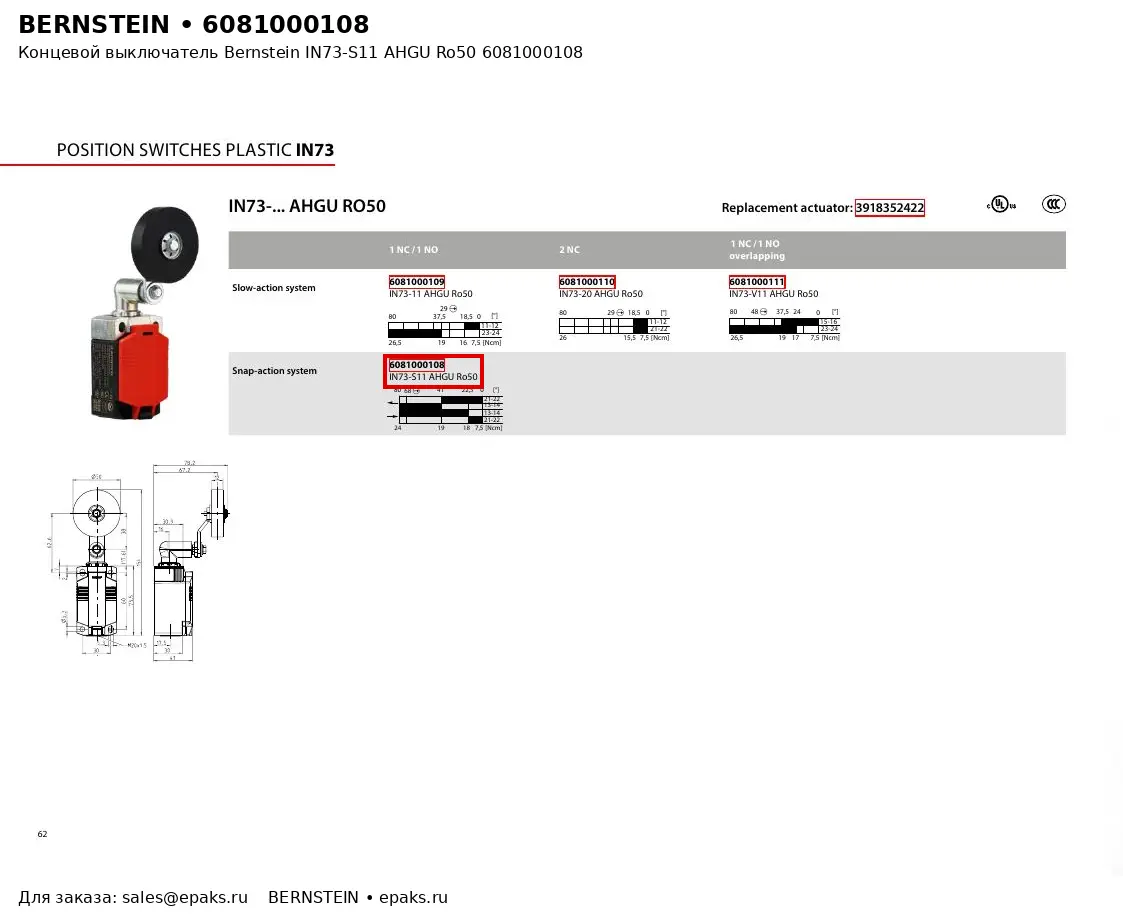Open the limit switch product photo
The image size is (1123, 920).
[x=145, y=313]
